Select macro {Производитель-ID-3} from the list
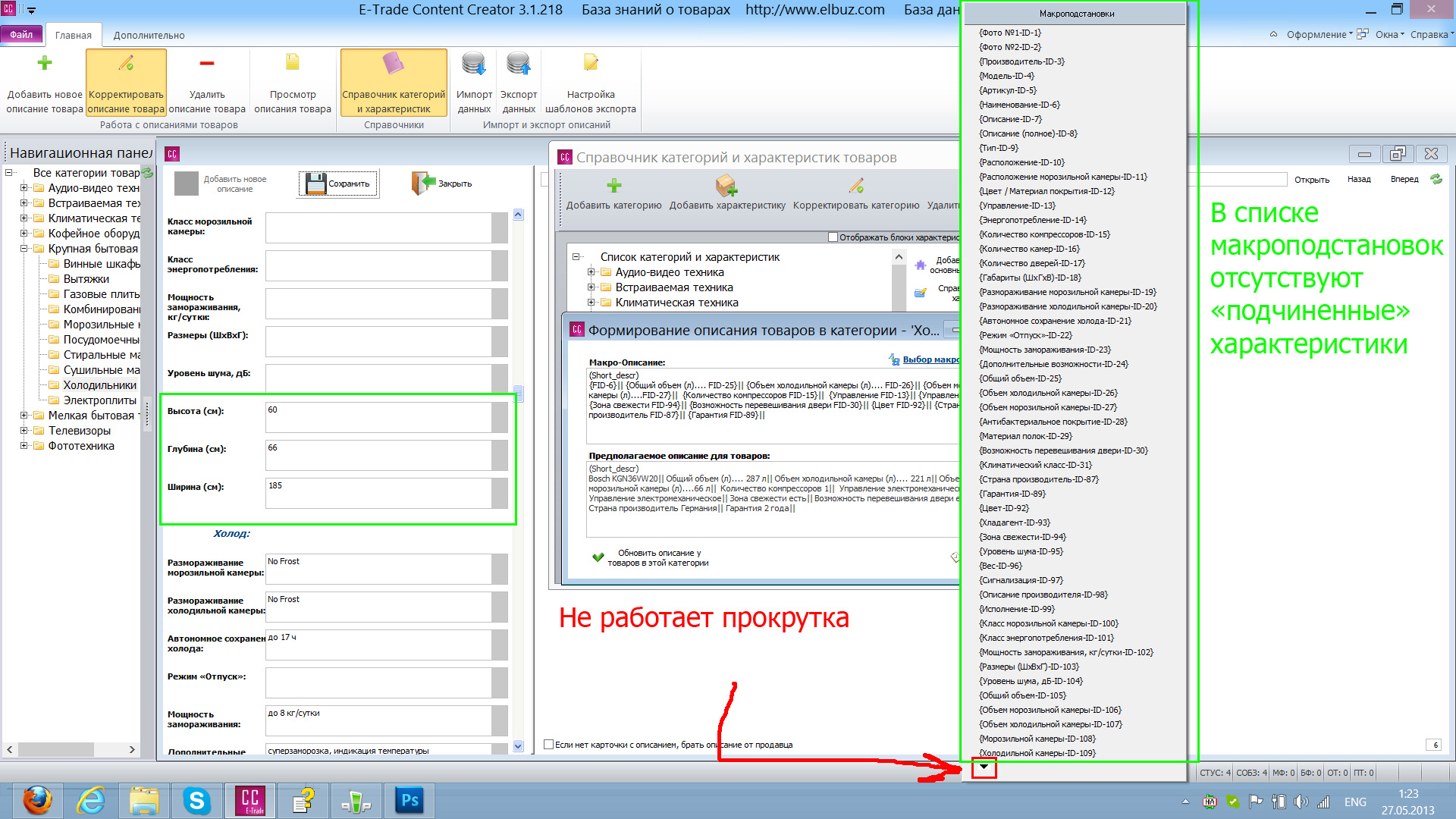Screen dimensions: 1456x819 1021,61
